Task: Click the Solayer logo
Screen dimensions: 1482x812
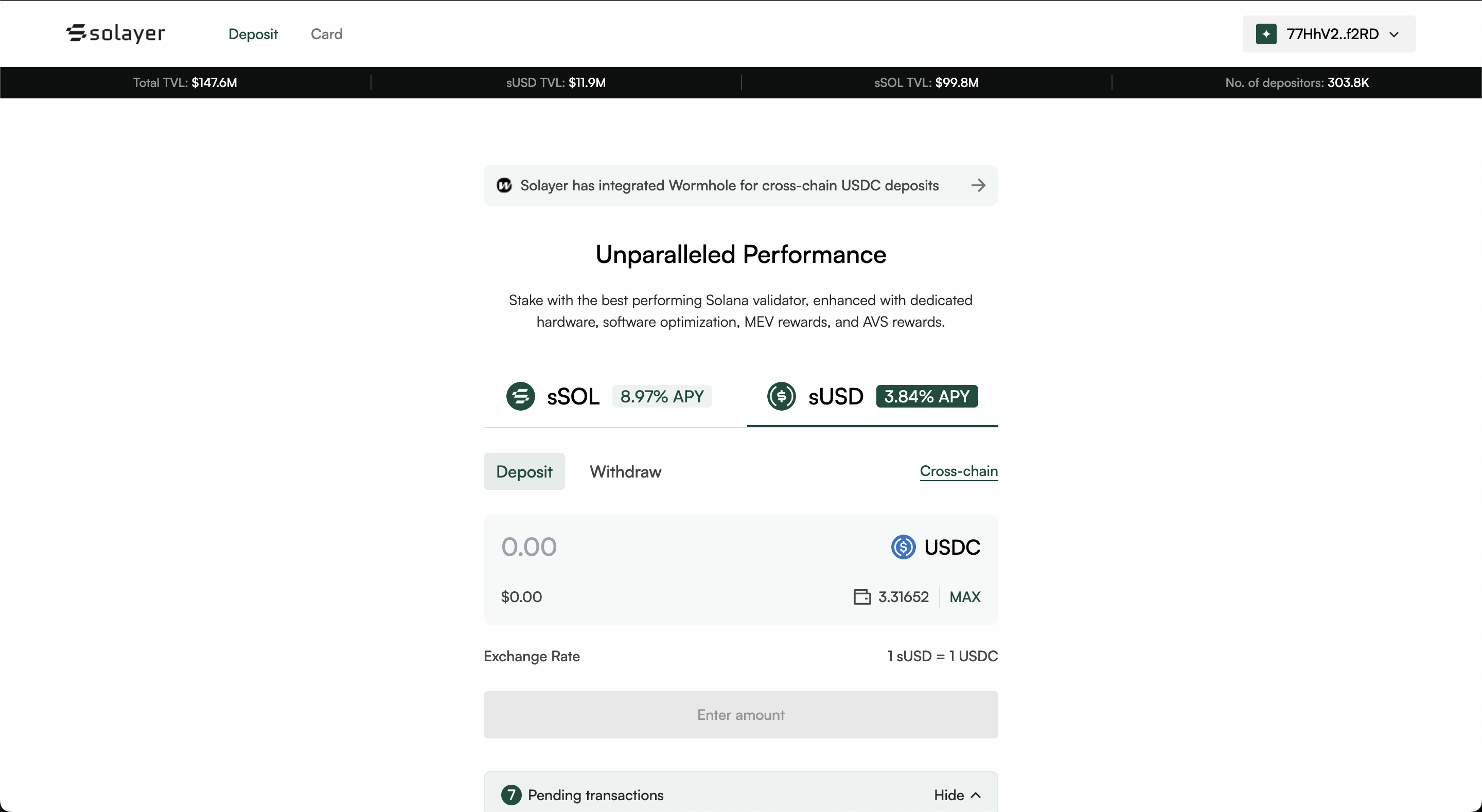Action: click(116, 33)
